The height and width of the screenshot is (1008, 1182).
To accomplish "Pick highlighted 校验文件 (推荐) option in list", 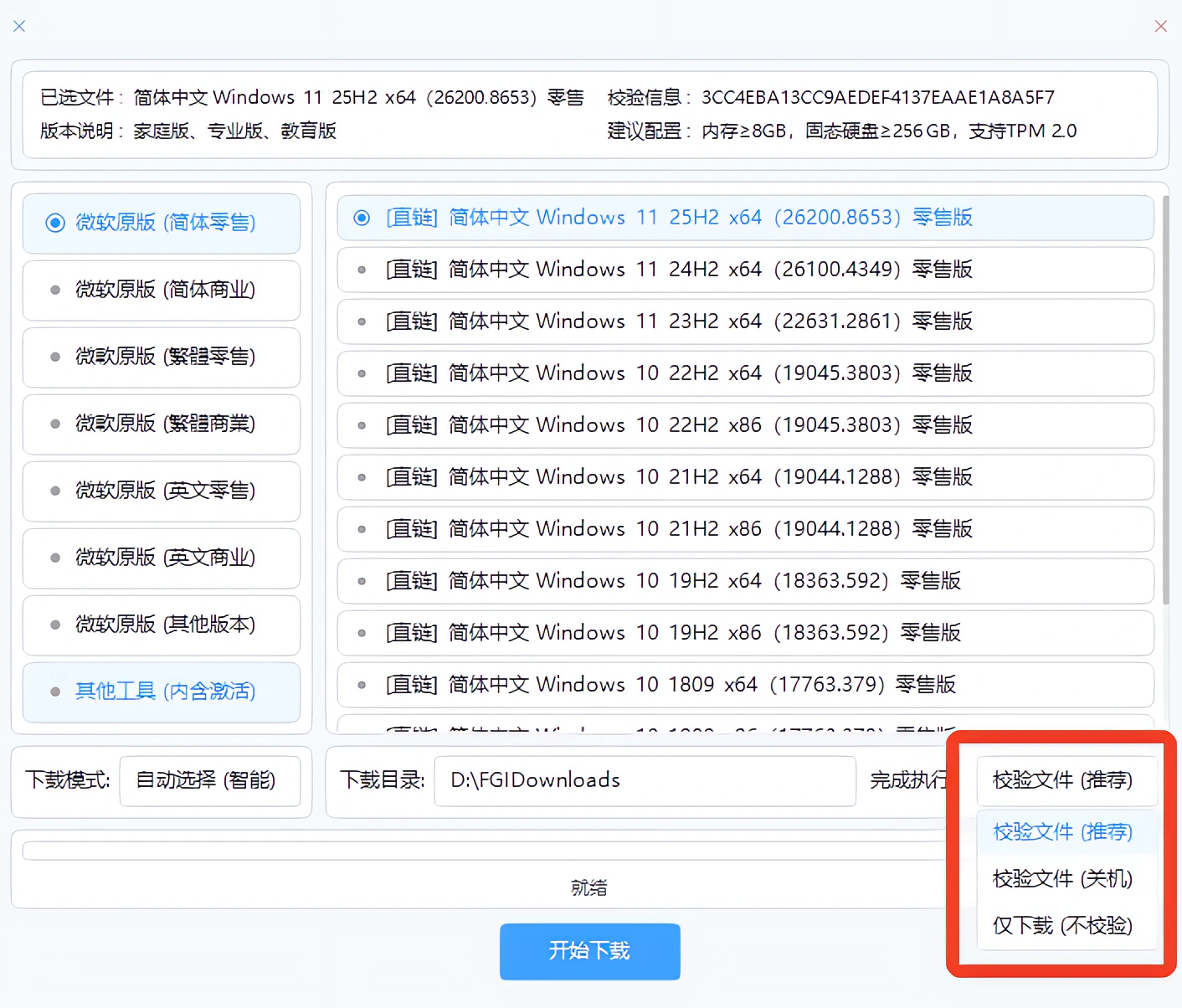I will pos(1067,832).
